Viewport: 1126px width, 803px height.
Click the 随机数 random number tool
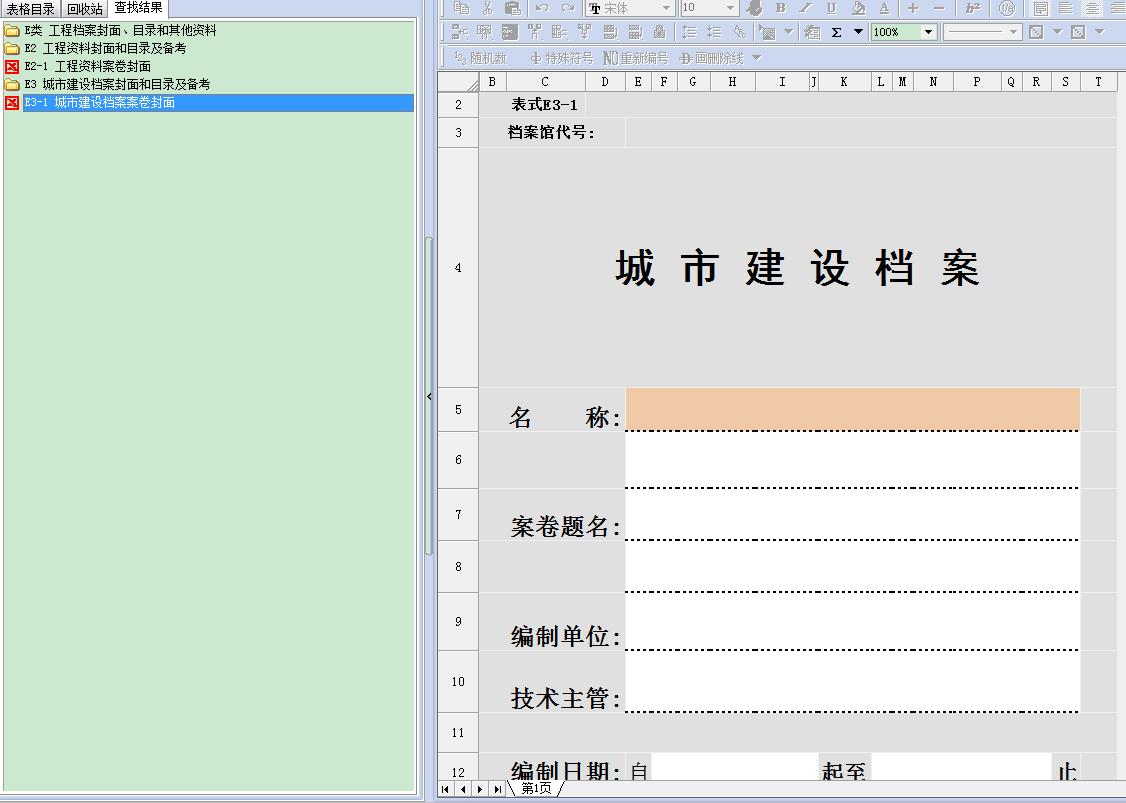tap(480, 58)
